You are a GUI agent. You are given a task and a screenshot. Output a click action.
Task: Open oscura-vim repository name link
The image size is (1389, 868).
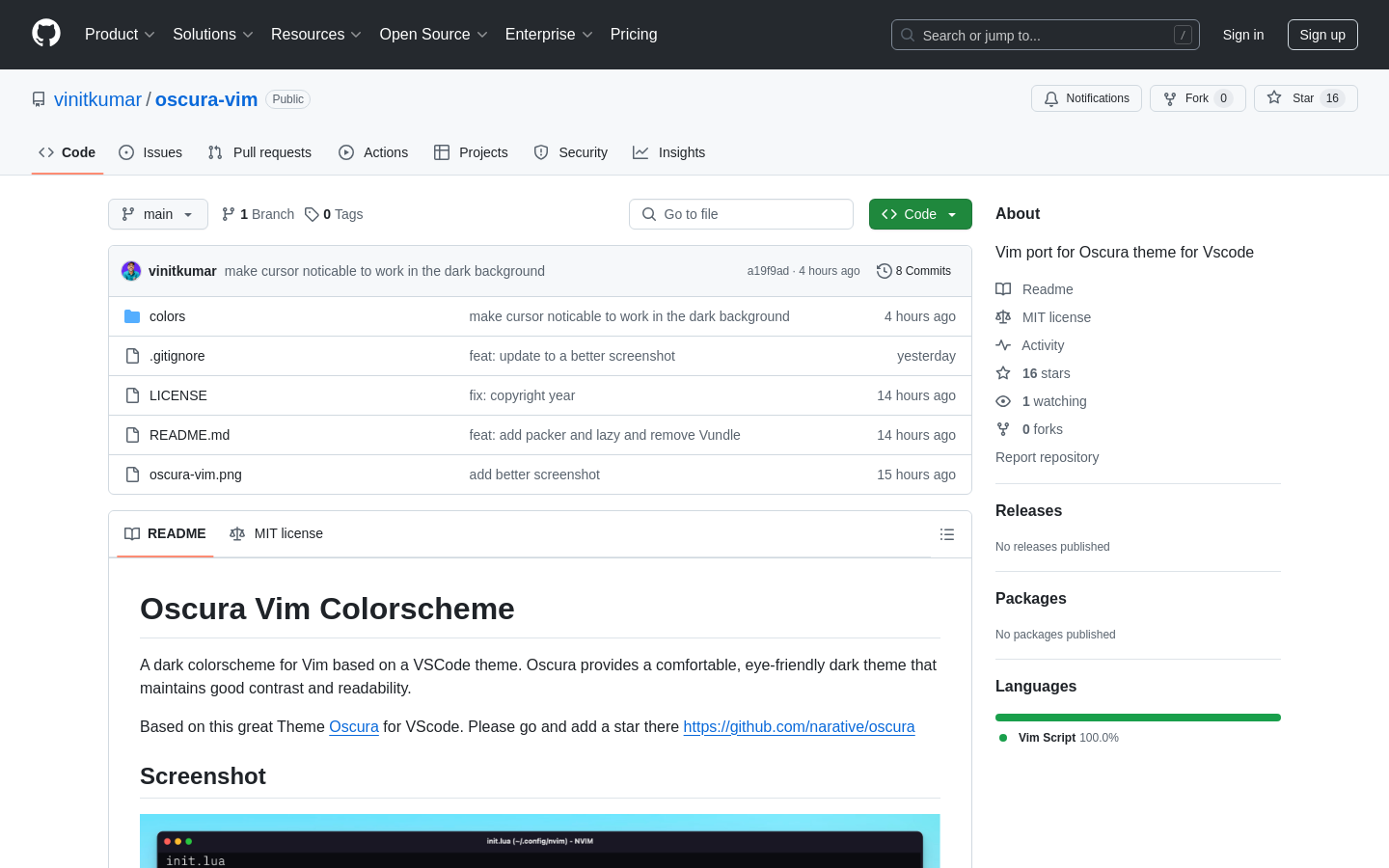[206, 99]
